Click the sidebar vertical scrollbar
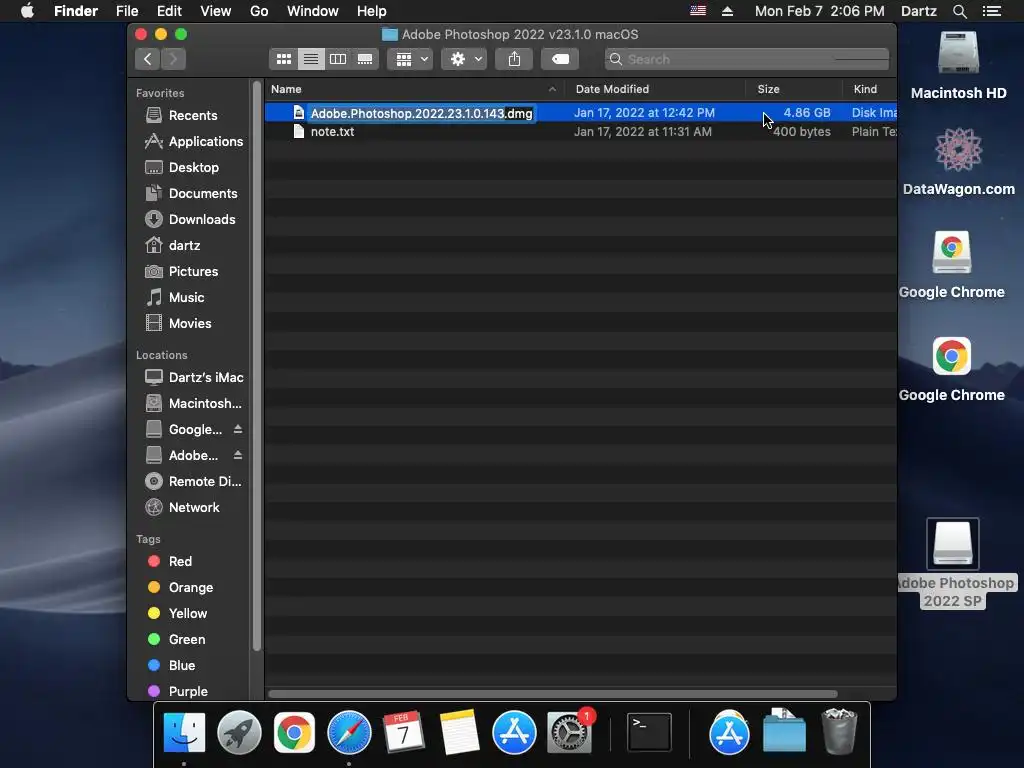The width and height of the screenshot is (1024, 768). (257, 366)
